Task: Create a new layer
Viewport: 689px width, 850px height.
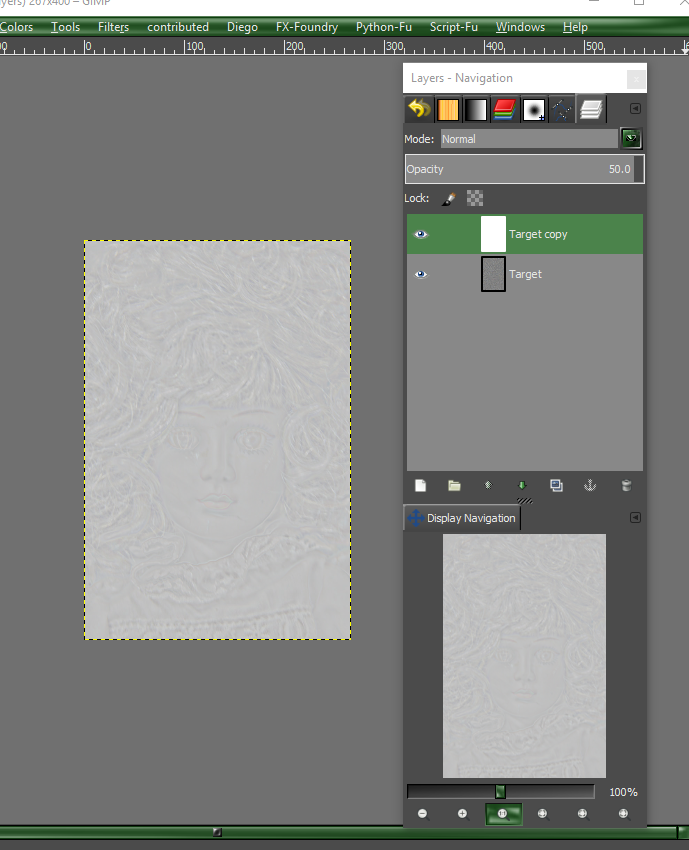Action: click(x=420, y=485)
